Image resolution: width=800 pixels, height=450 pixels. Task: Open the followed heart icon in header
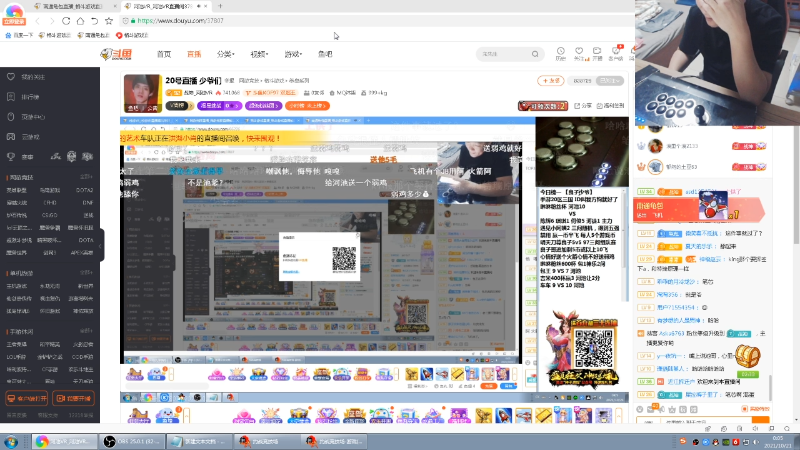(x=579, y=53)
